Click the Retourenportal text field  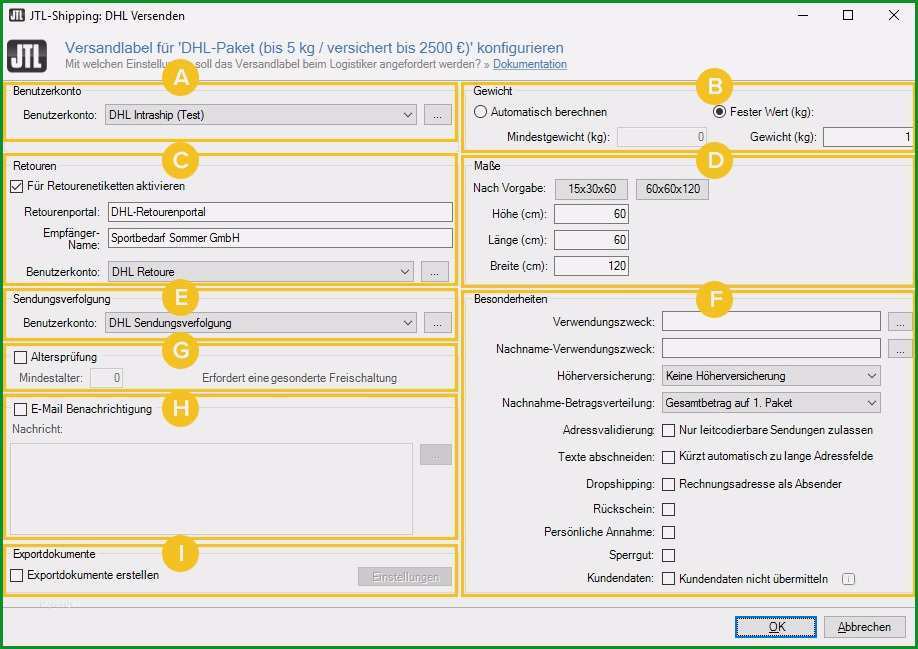pyautogui.click(x=280, y=212)
